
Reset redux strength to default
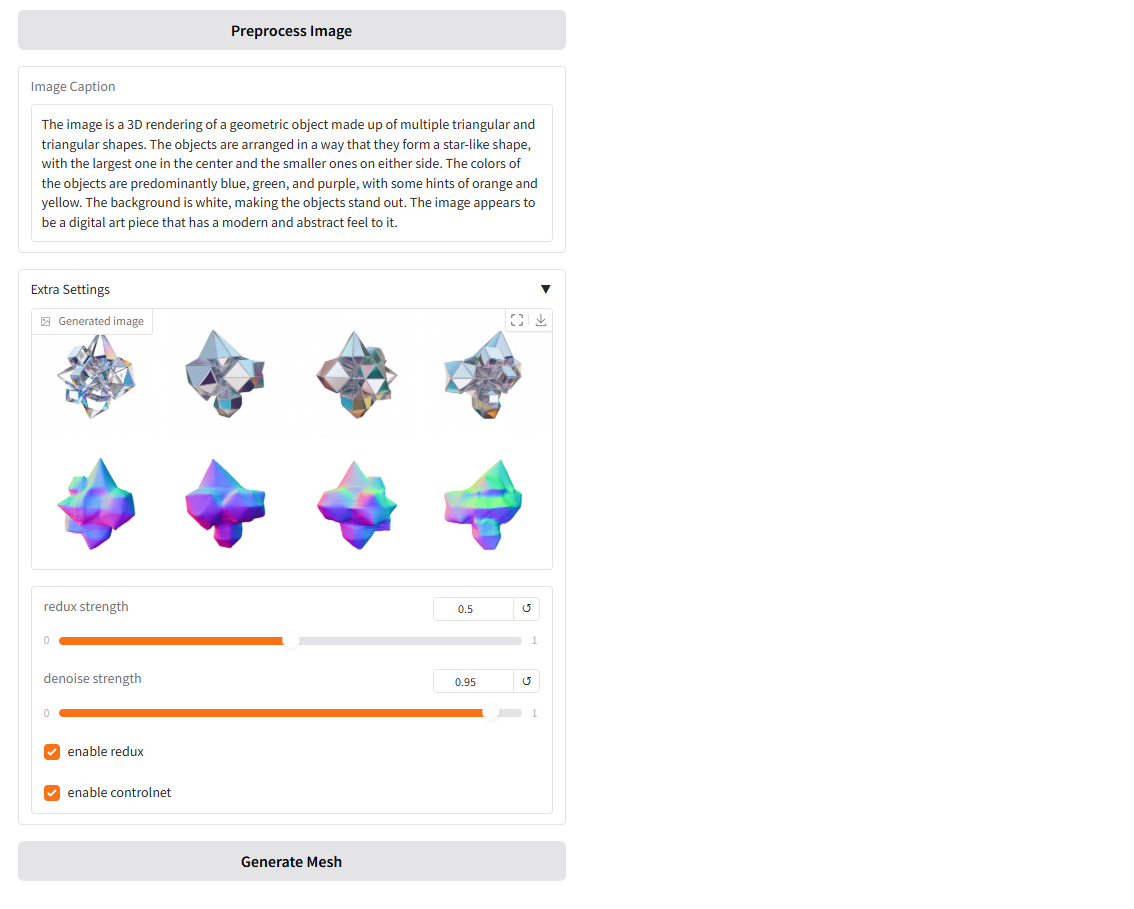coord(526,609)
